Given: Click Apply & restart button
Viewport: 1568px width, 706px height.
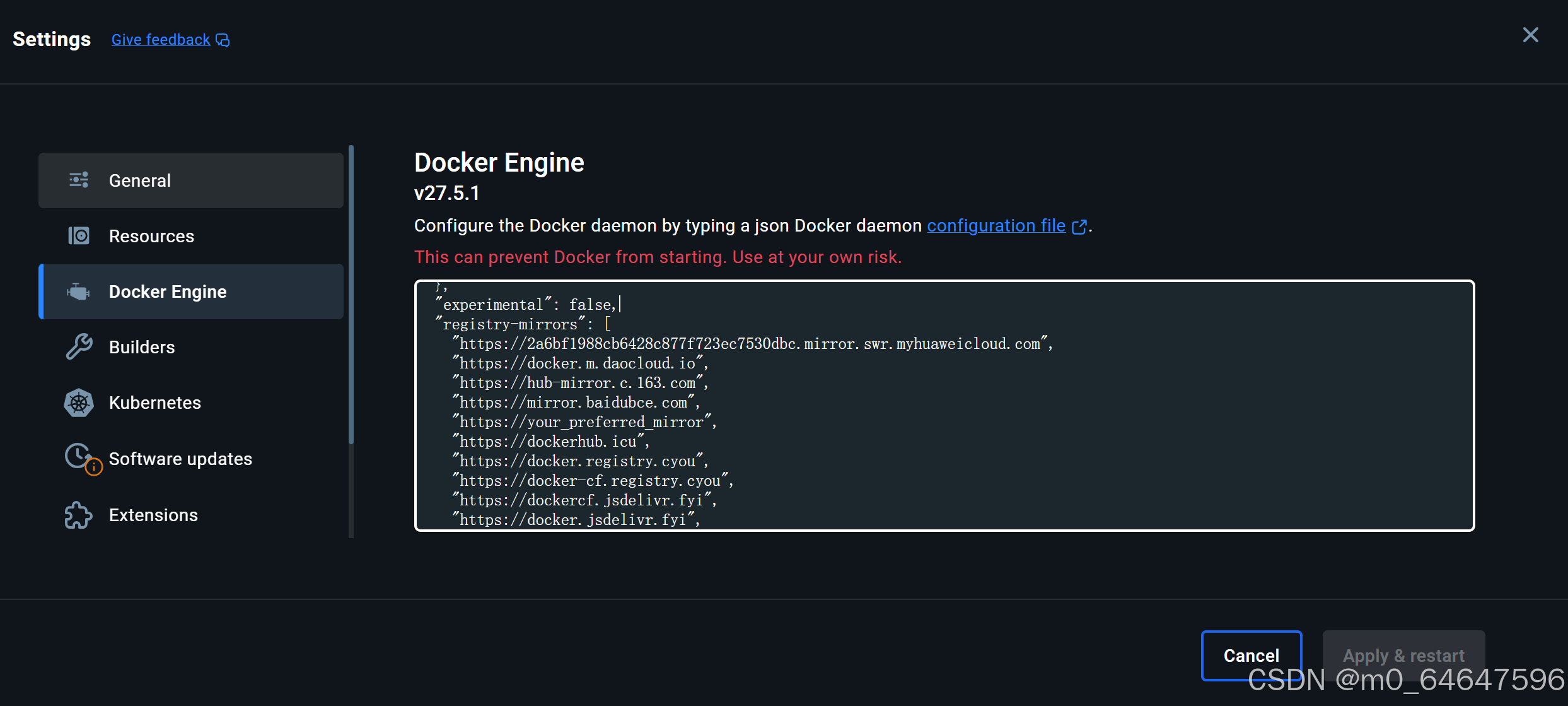Looking at the screenshot, I should point(1403,655).
